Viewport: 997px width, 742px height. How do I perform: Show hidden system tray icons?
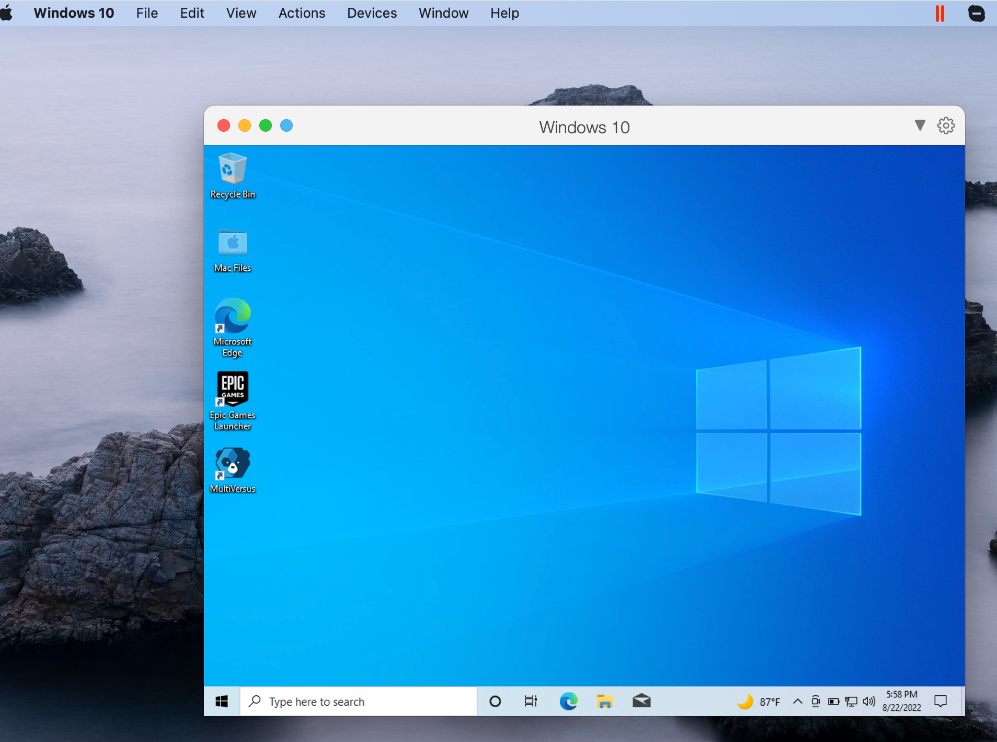[797, 701]
